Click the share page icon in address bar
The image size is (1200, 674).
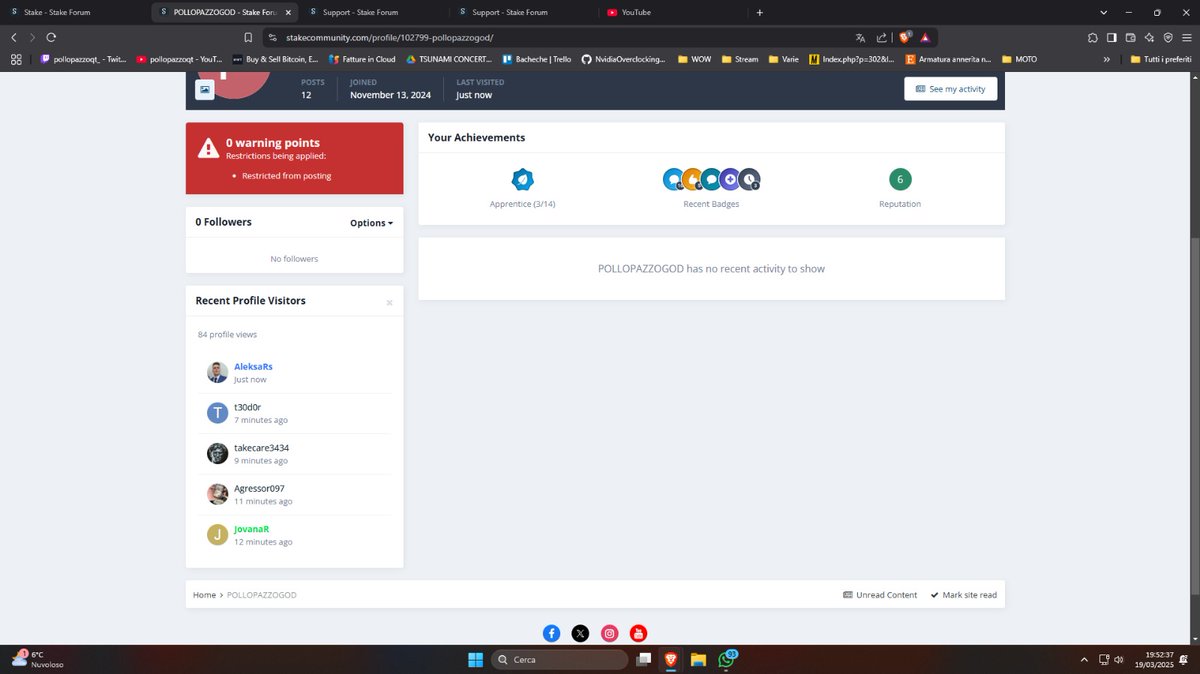(x=882, y=37)
